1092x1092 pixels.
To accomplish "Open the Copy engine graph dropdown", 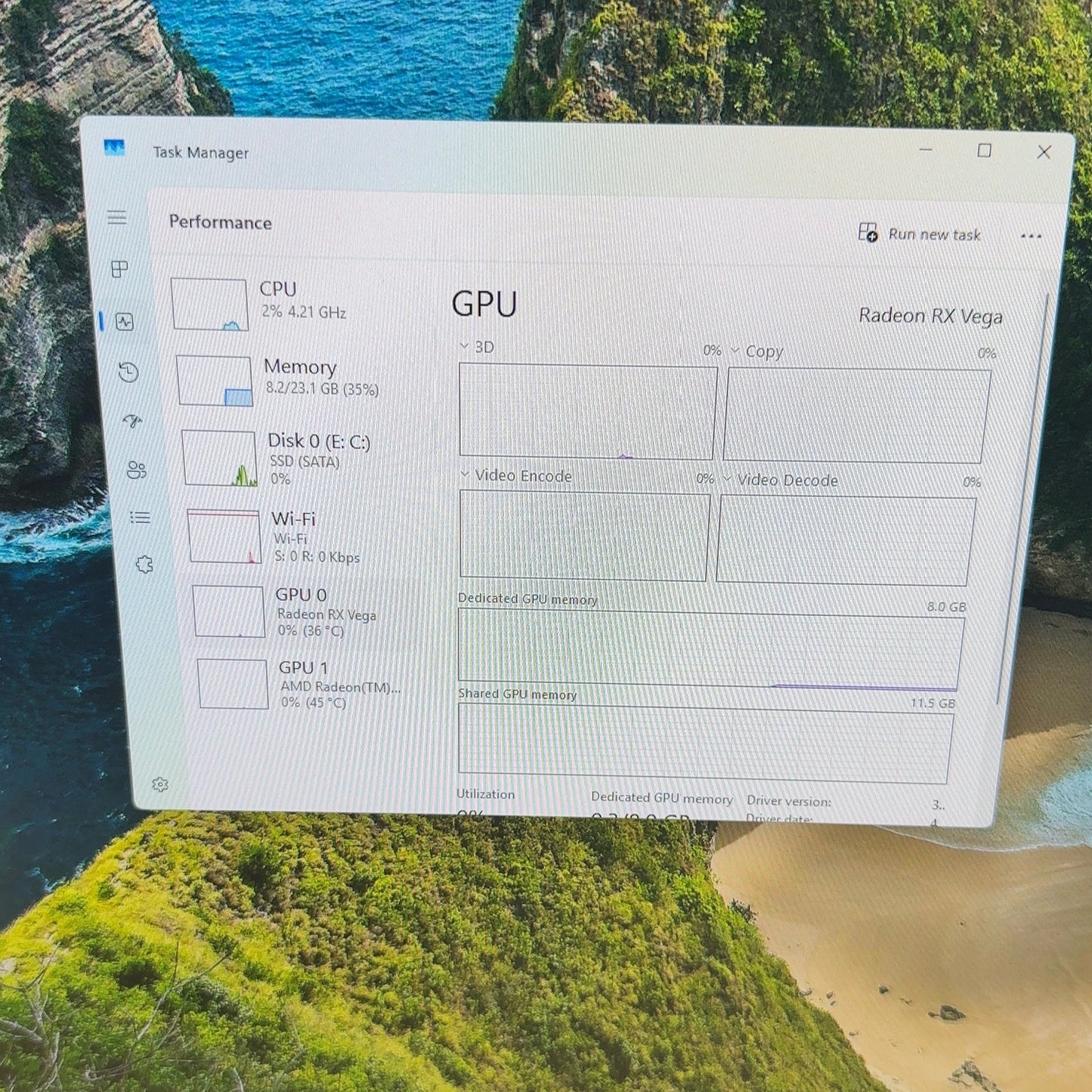I will coord(735,351).
